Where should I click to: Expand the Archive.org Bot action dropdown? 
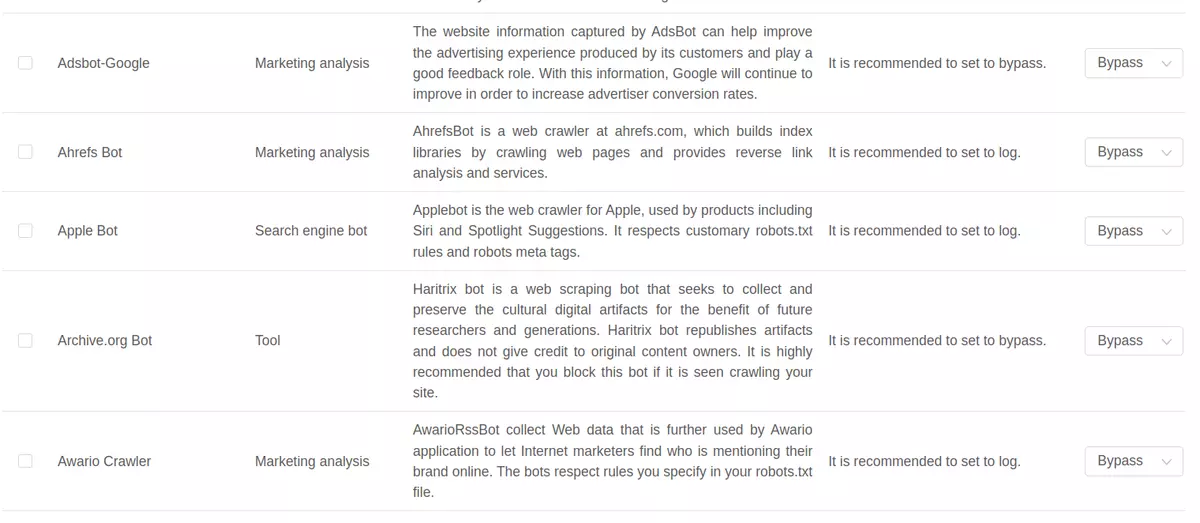pos(1133,341)
